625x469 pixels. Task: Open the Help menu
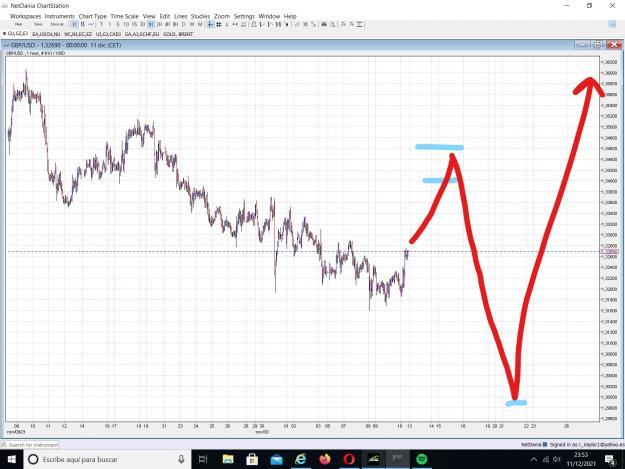(x=290, y=16)
